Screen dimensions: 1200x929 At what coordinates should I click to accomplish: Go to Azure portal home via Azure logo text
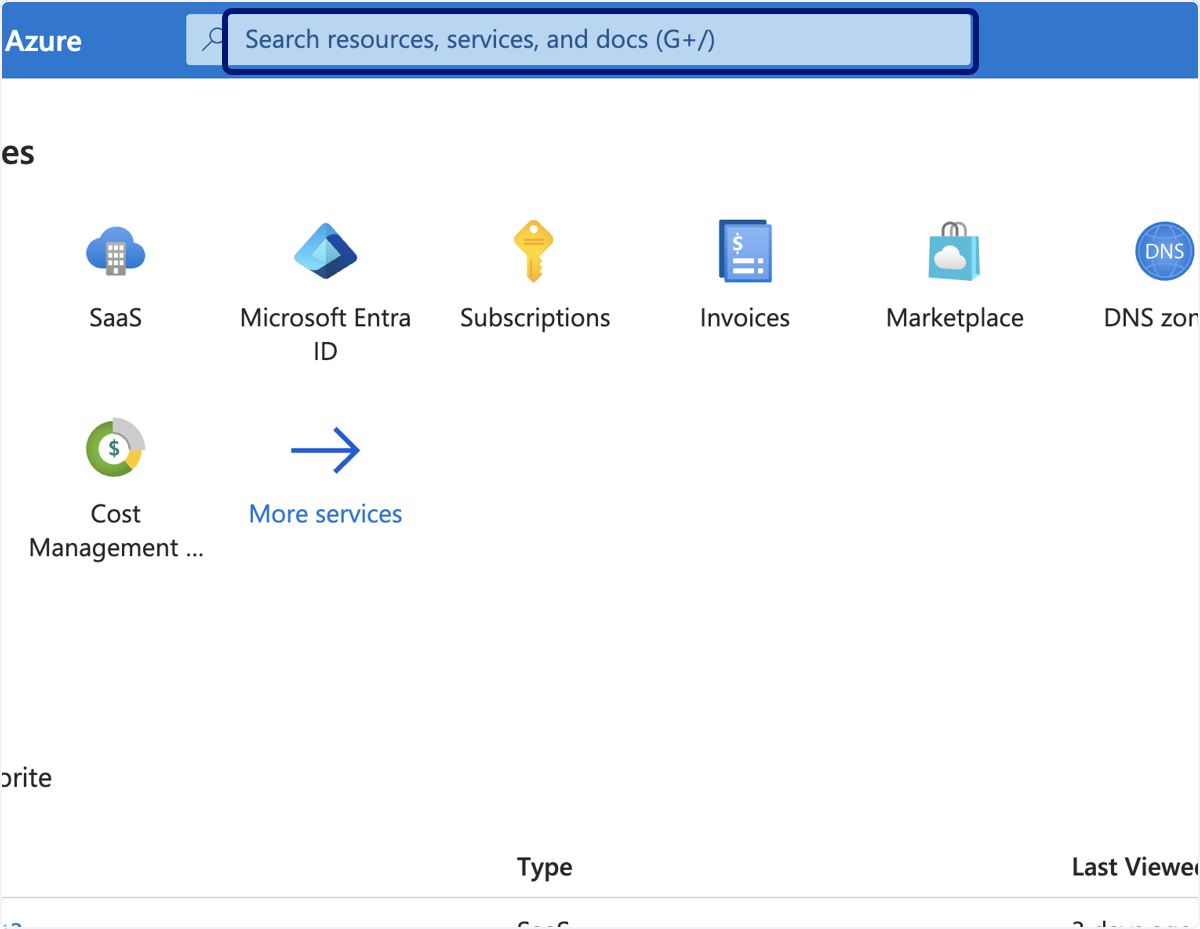click(43, 41)
